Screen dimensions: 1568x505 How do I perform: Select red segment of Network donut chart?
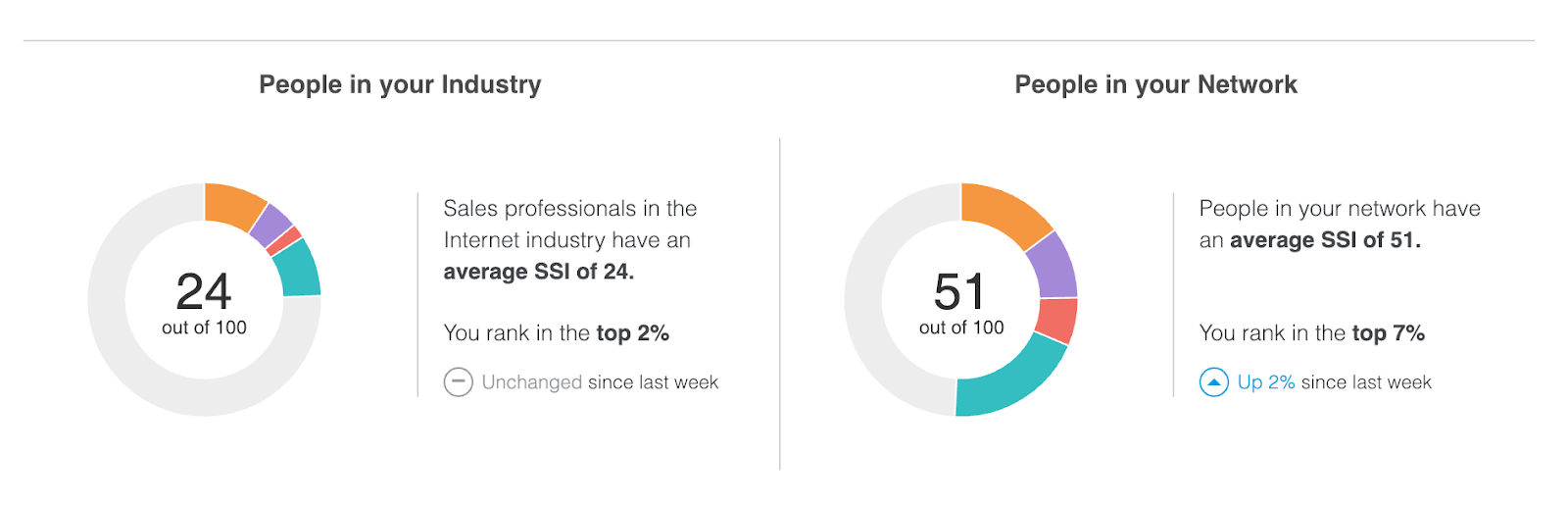(1056, 321)
